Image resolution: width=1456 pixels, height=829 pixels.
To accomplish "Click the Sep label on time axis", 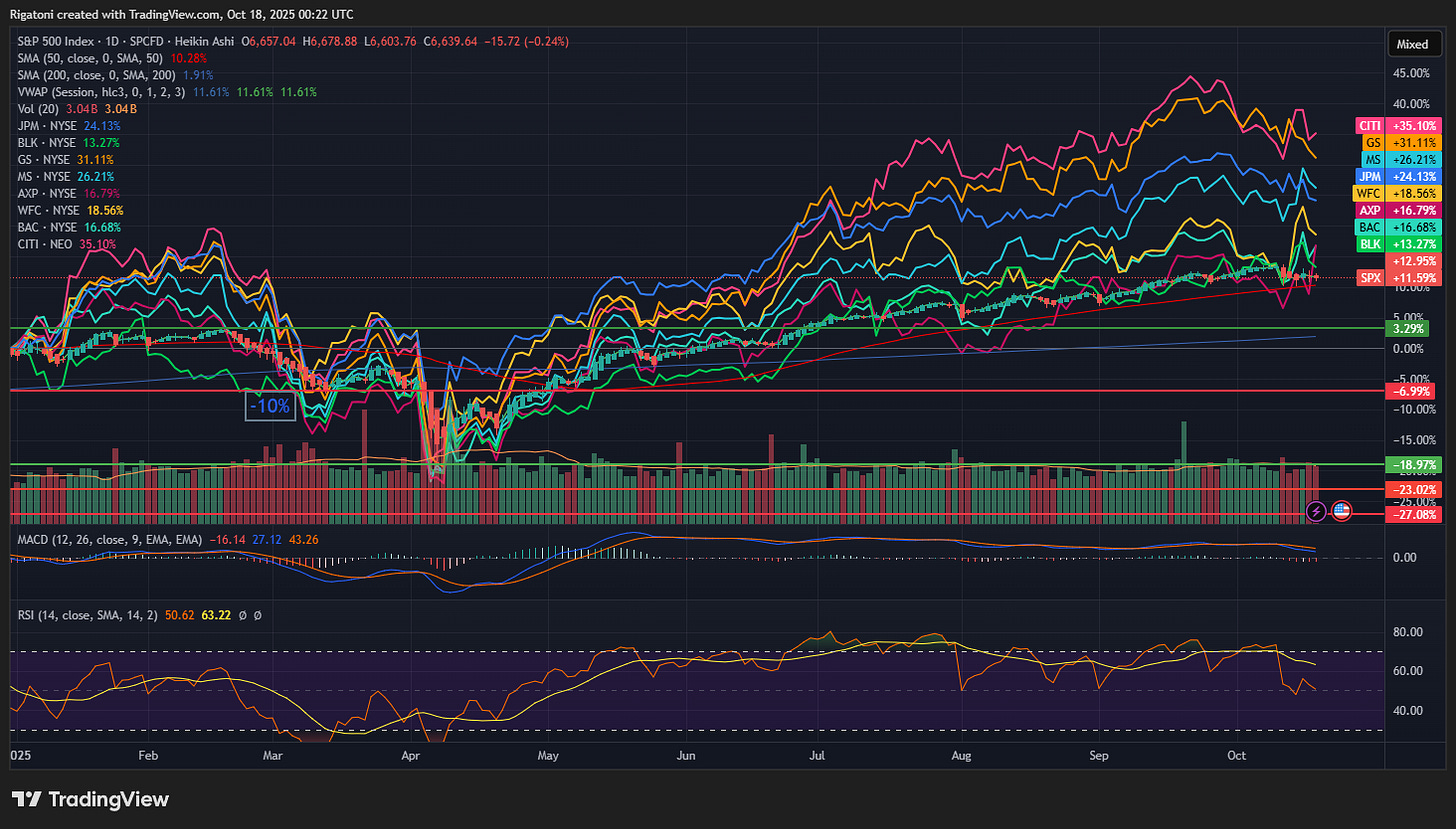I will click(1099, 758).
